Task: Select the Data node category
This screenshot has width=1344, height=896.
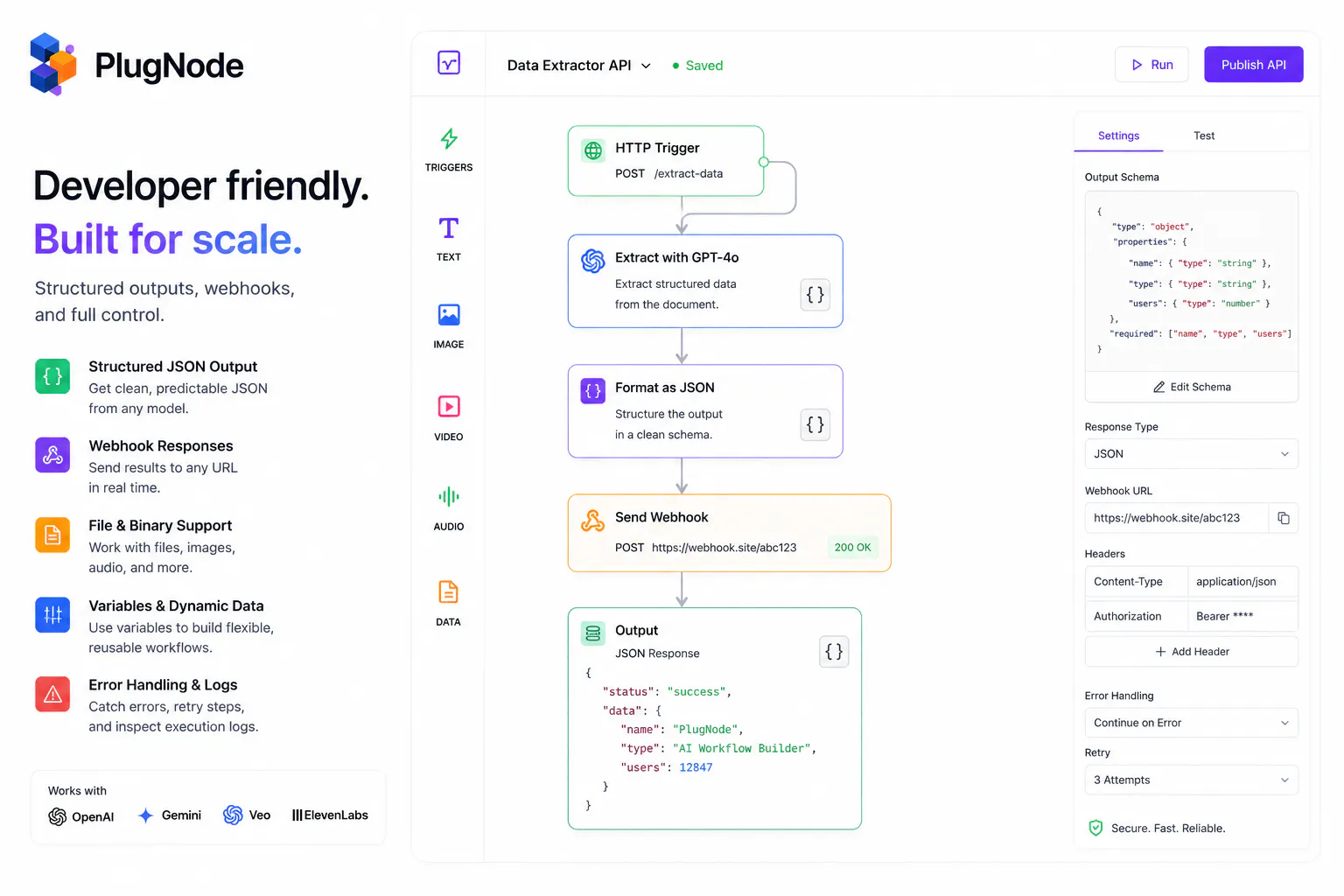Action: tap(448, 591)
